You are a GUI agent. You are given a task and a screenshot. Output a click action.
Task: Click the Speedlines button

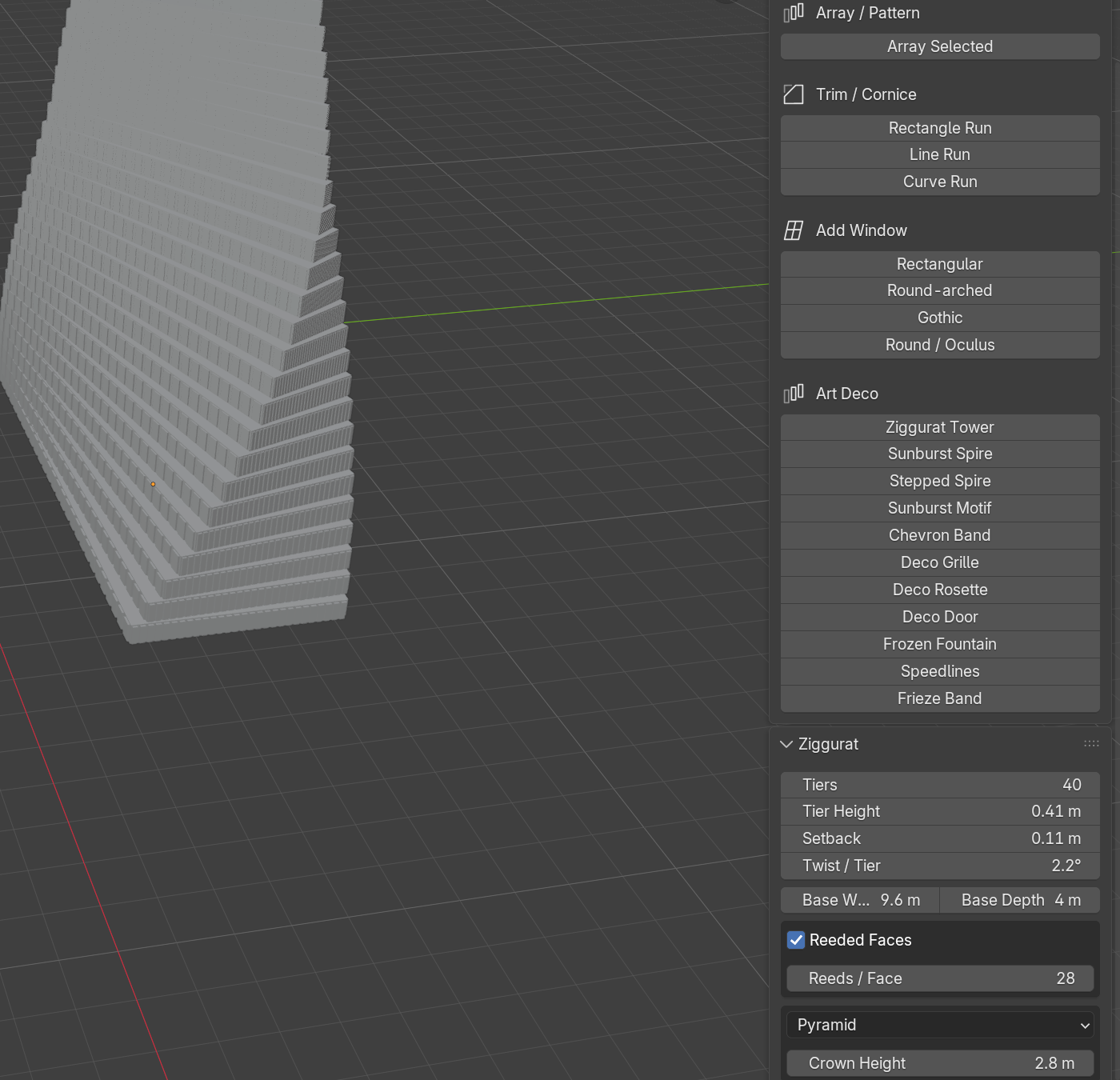[940, 671]
